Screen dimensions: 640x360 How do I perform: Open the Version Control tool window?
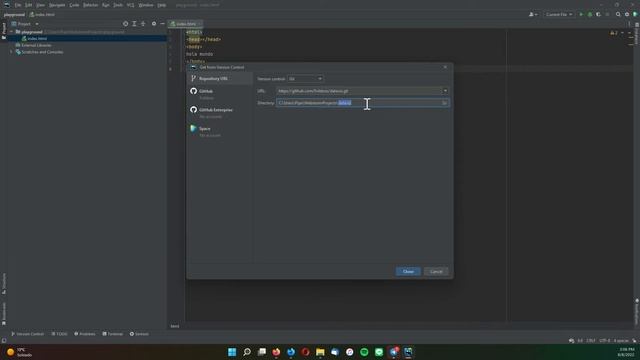(x=27, y=334)
